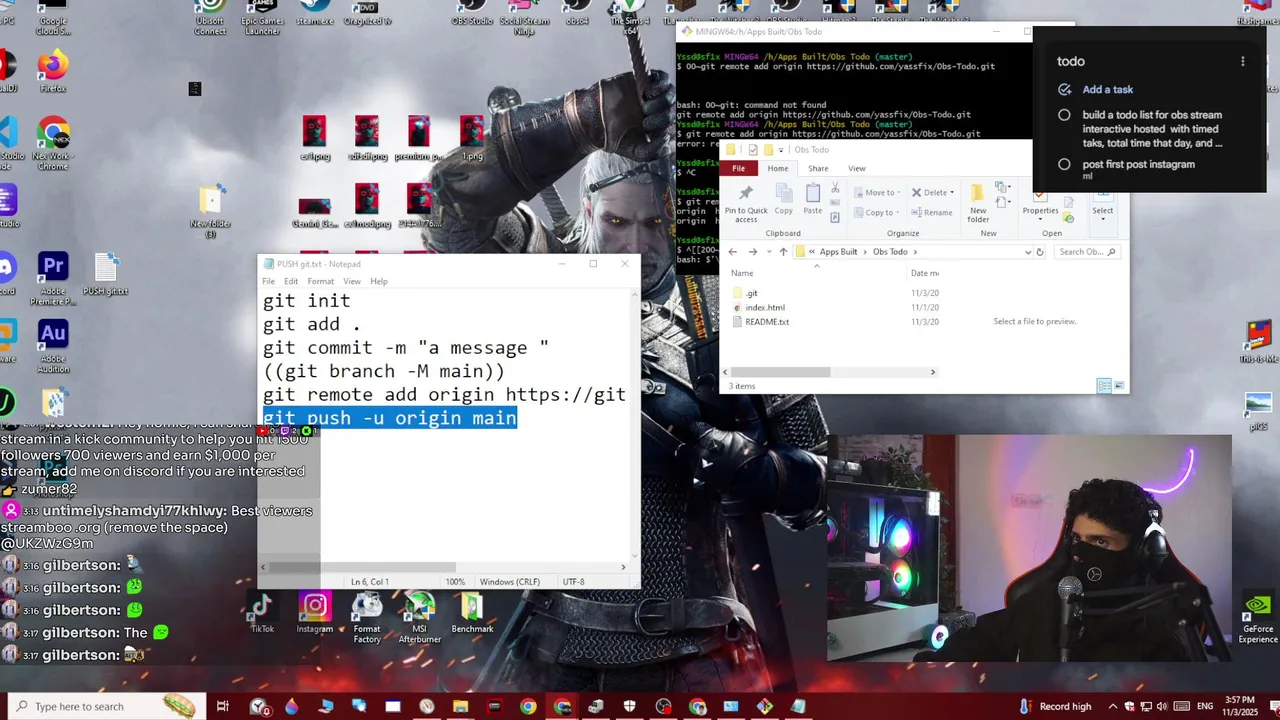1280x720 pixels.
Task: Switch Explorer to details view icon
Action: 1104,386
